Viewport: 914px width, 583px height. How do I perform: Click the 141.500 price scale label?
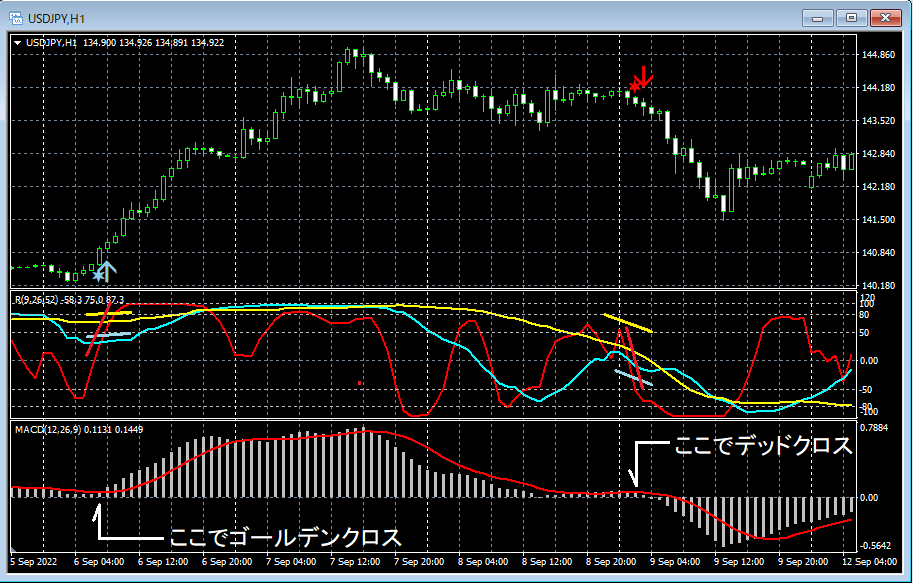tap(878, 220)
